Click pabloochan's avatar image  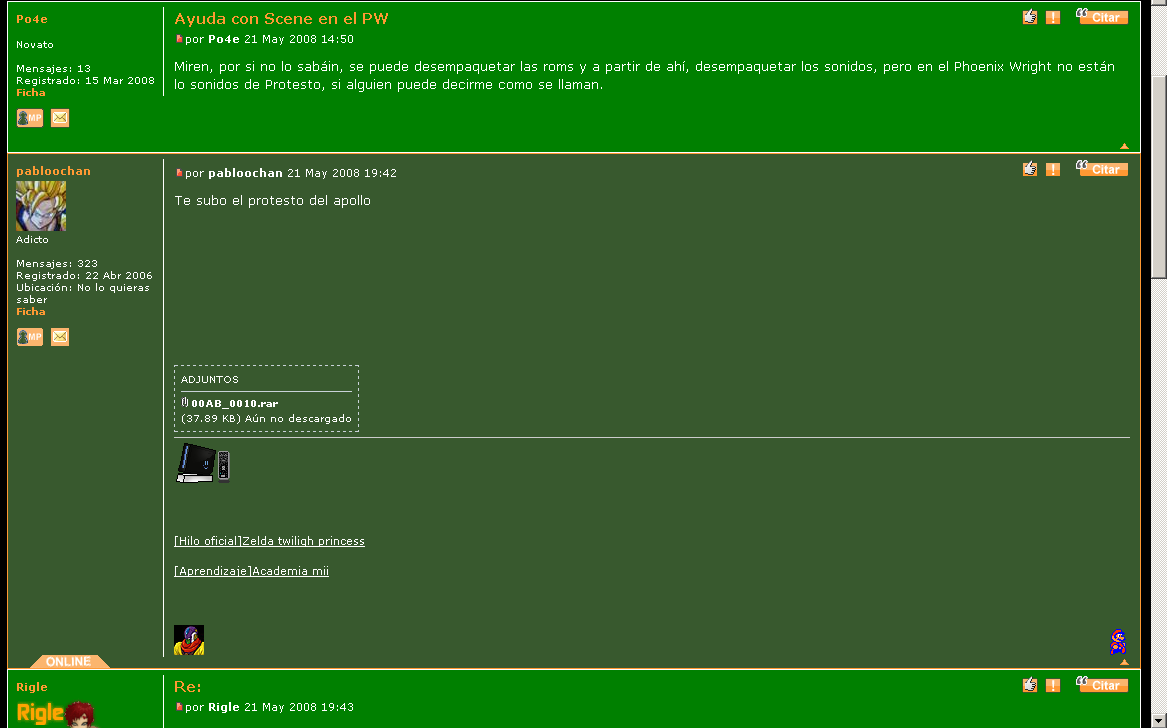(41, 206)
